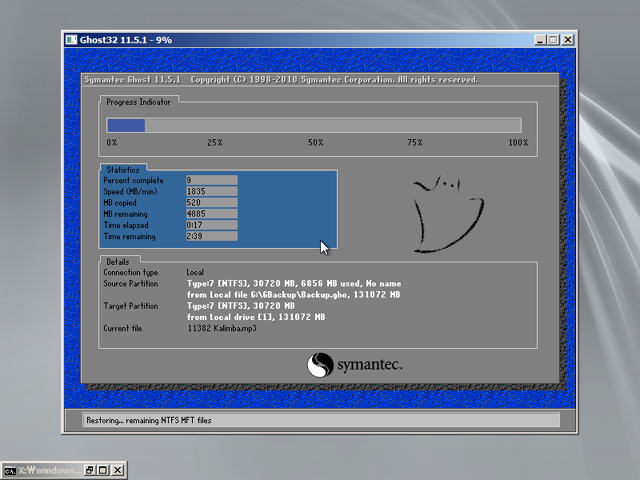Click the Ghost32 title bar app icon
640x480 pixels.
[x=71, y=40]
